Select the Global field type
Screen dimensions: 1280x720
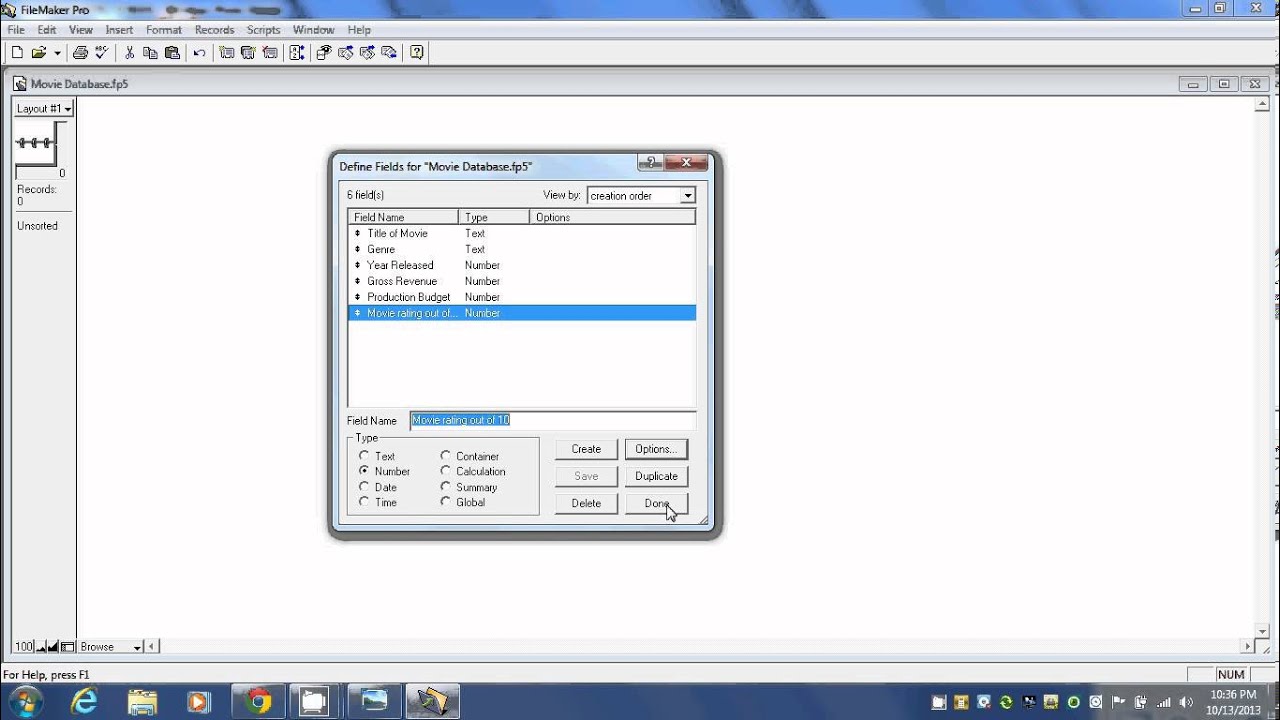[x=463, y=502]
